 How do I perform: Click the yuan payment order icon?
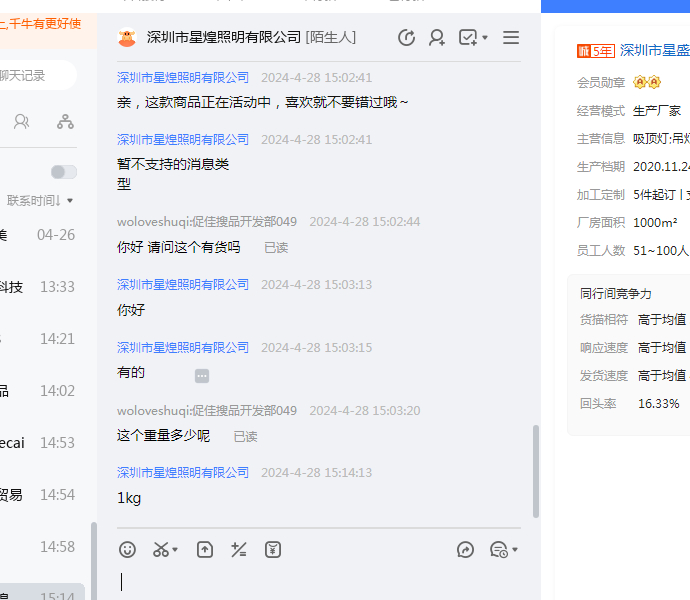click(272, 549)
